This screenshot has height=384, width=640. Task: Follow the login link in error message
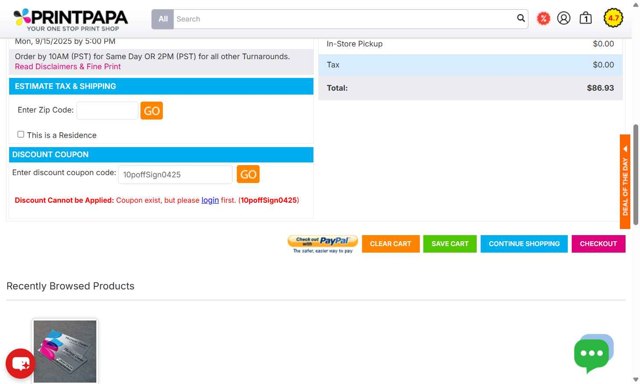pos(210,200)
